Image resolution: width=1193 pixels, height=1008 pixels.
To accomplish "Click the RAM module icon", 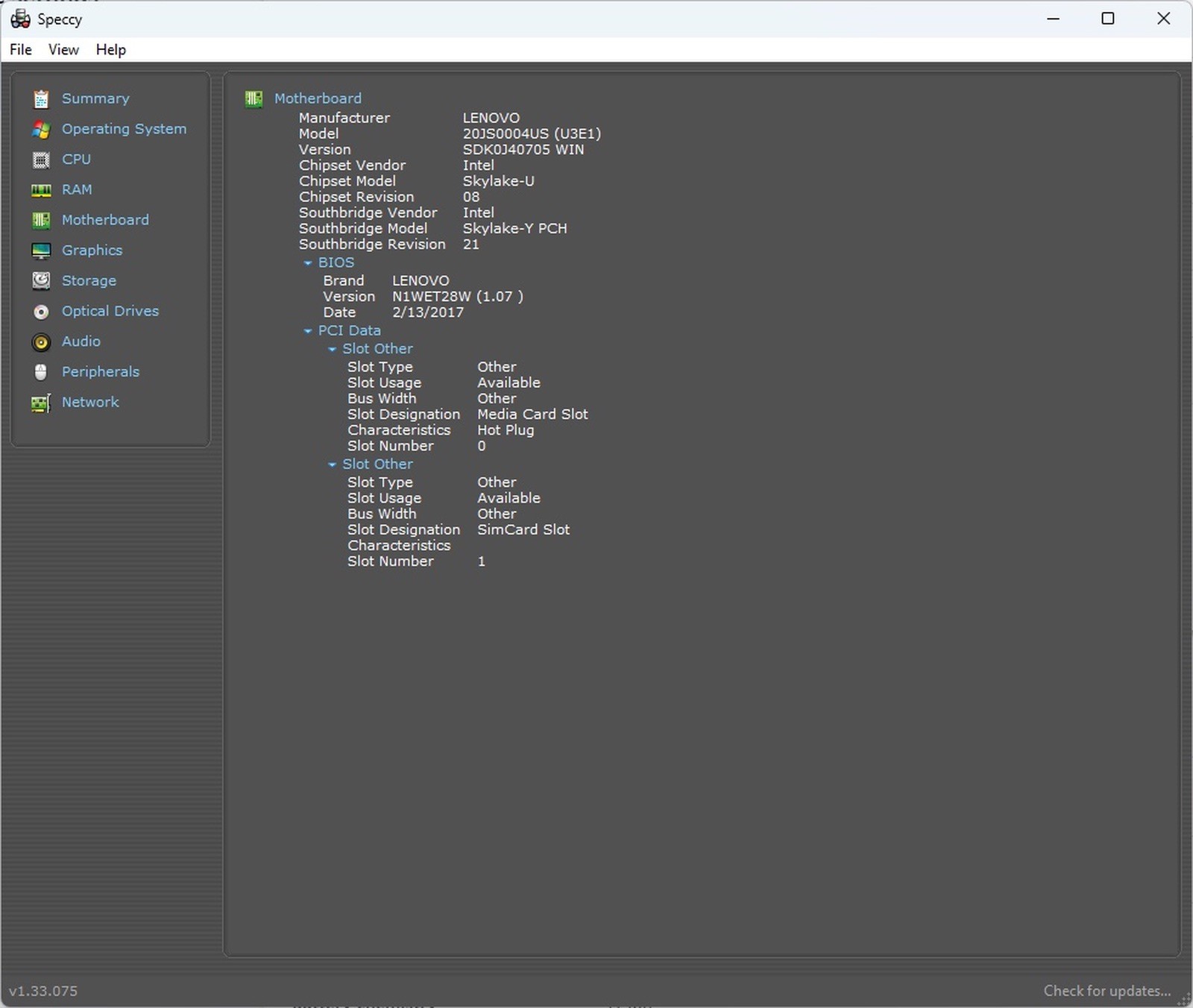I will [x=41, y=190].
